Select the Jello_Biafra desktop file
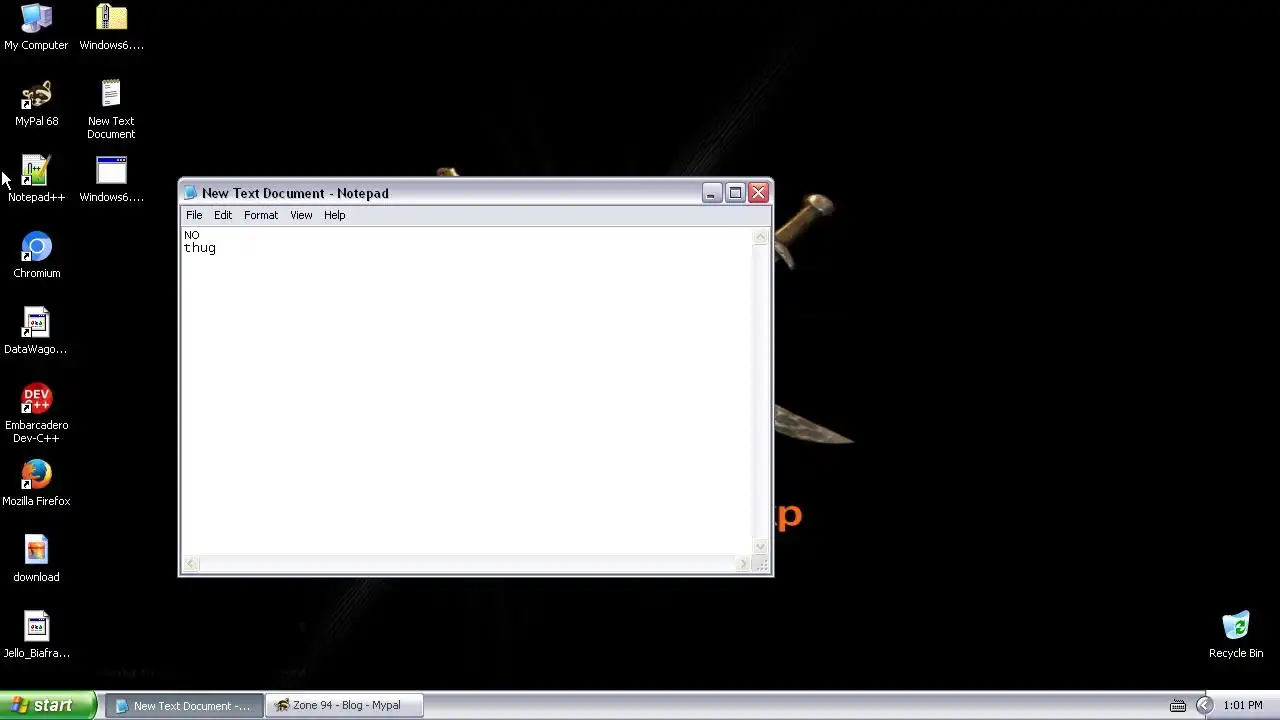 click(36, 635)
